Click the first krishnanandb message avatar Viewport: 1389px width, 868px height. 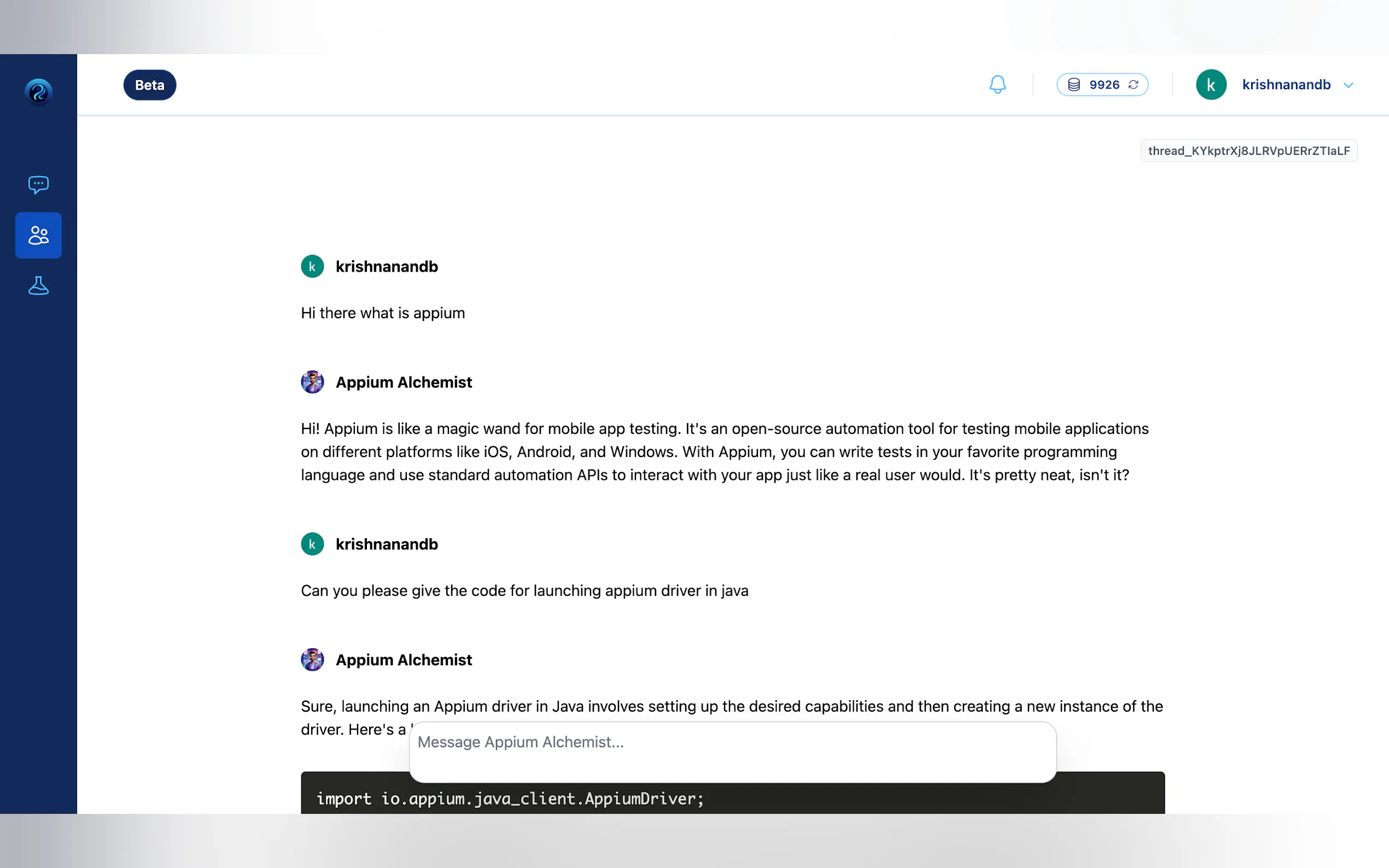click(312, 266)
